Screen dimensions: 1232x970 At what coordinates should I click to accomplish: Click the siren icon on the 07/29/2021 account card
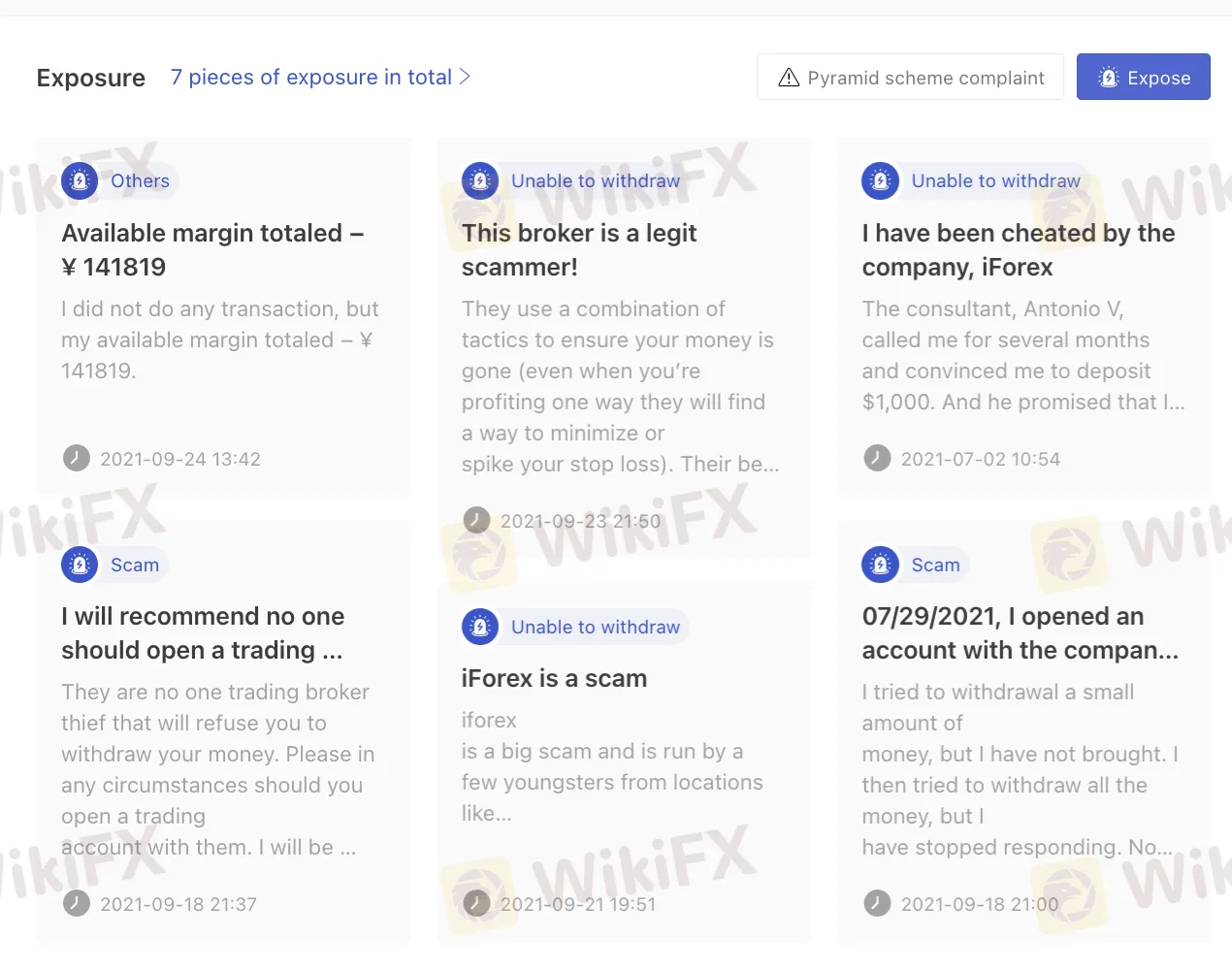(x=880, y=565)
